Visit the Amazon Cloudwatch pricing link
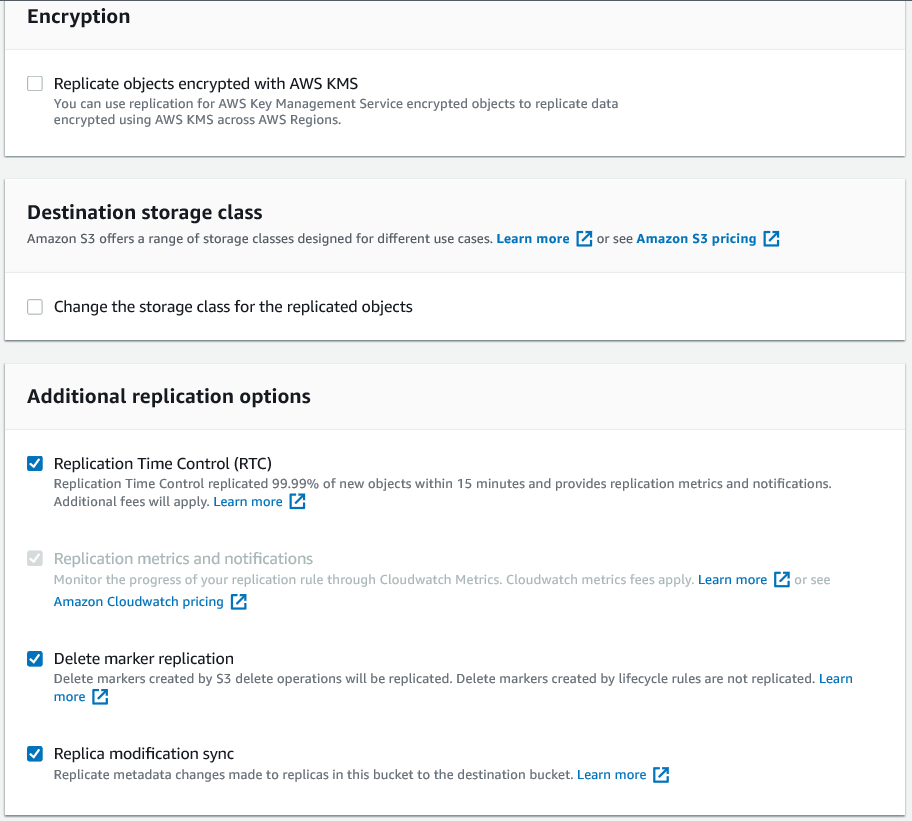The height and width of the screenshot is (821, 912). (x=138, y=602)
